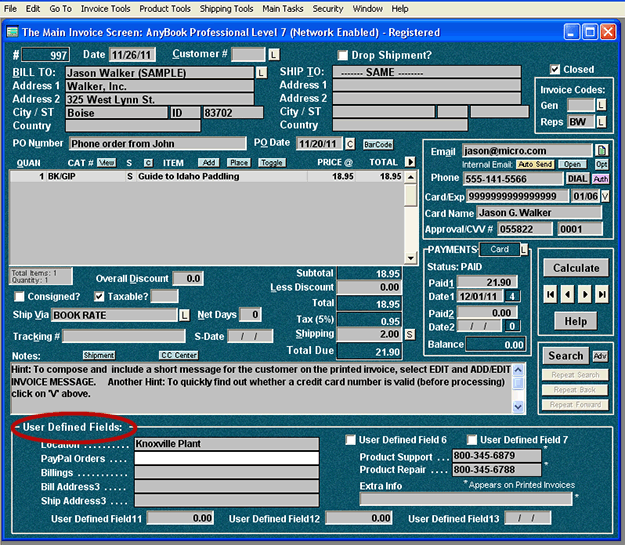The image size is (625, 545).
Task: Jump to the last invoice record
Action: point(601,294)
